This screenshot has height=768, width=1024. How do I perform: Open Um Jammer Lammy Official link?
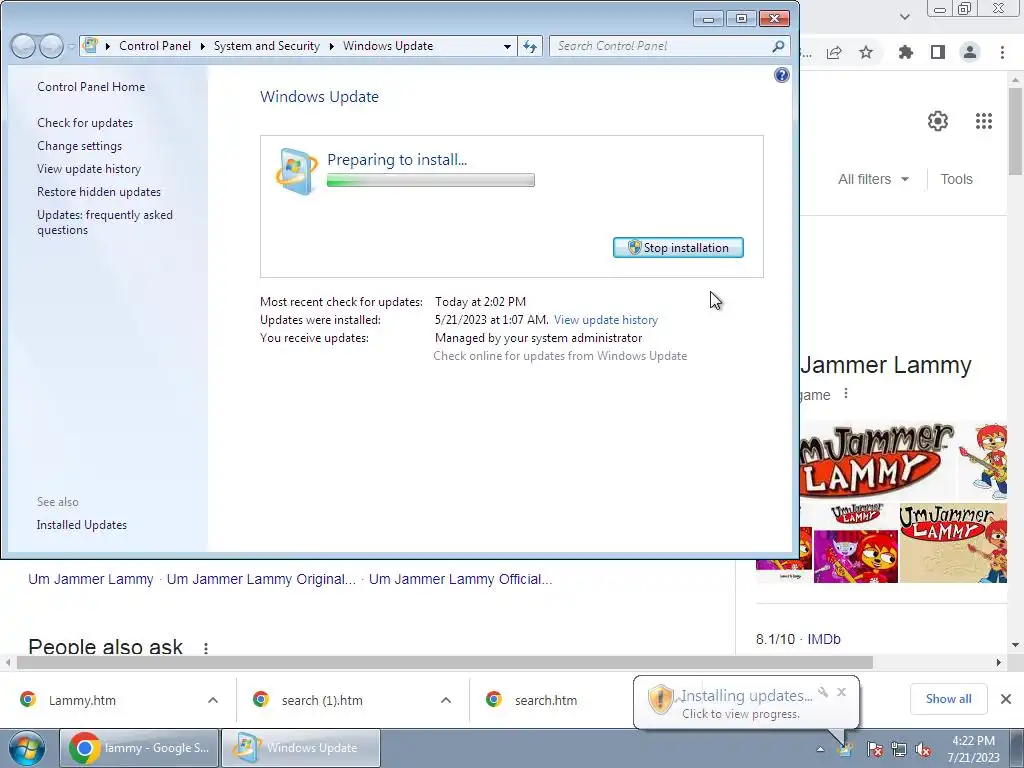460,579
